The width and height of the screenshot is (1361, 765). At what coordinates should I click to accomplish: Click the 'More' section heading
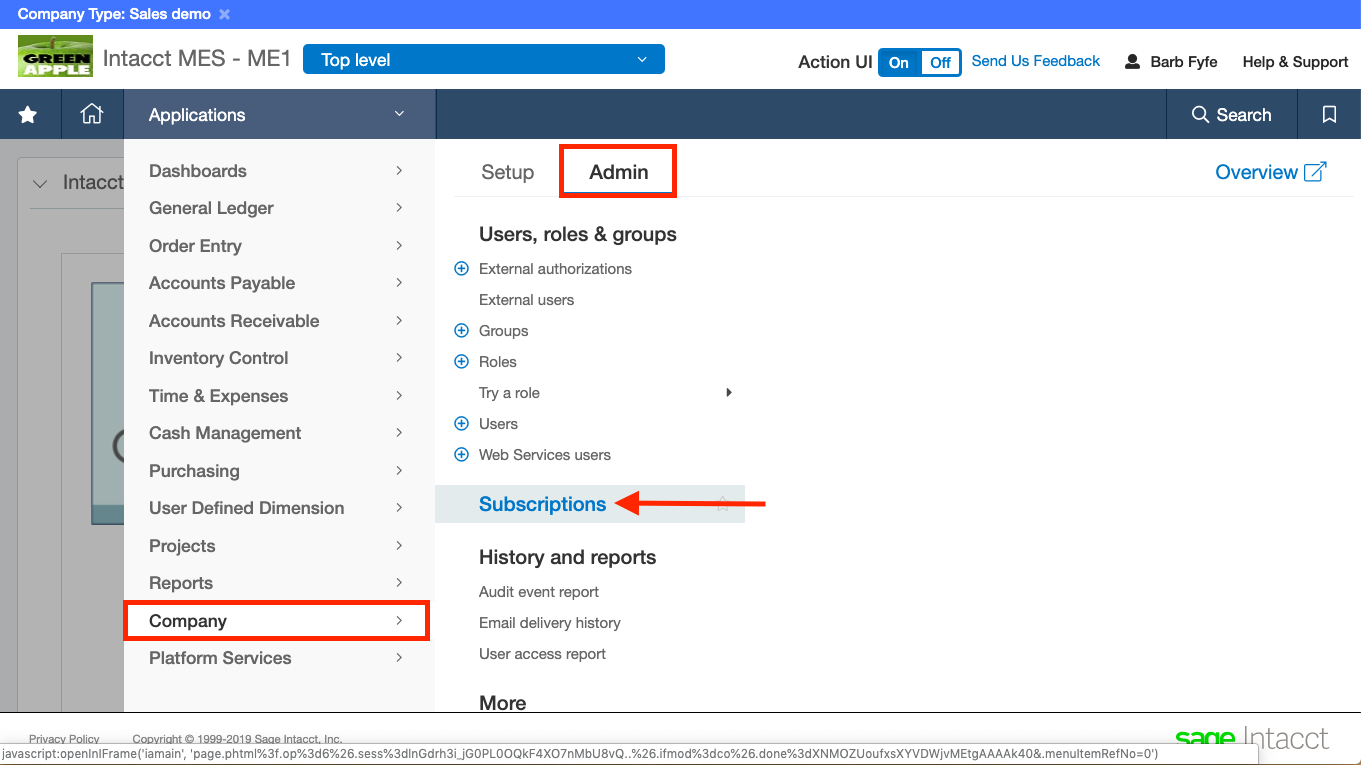tap(503, 703)
